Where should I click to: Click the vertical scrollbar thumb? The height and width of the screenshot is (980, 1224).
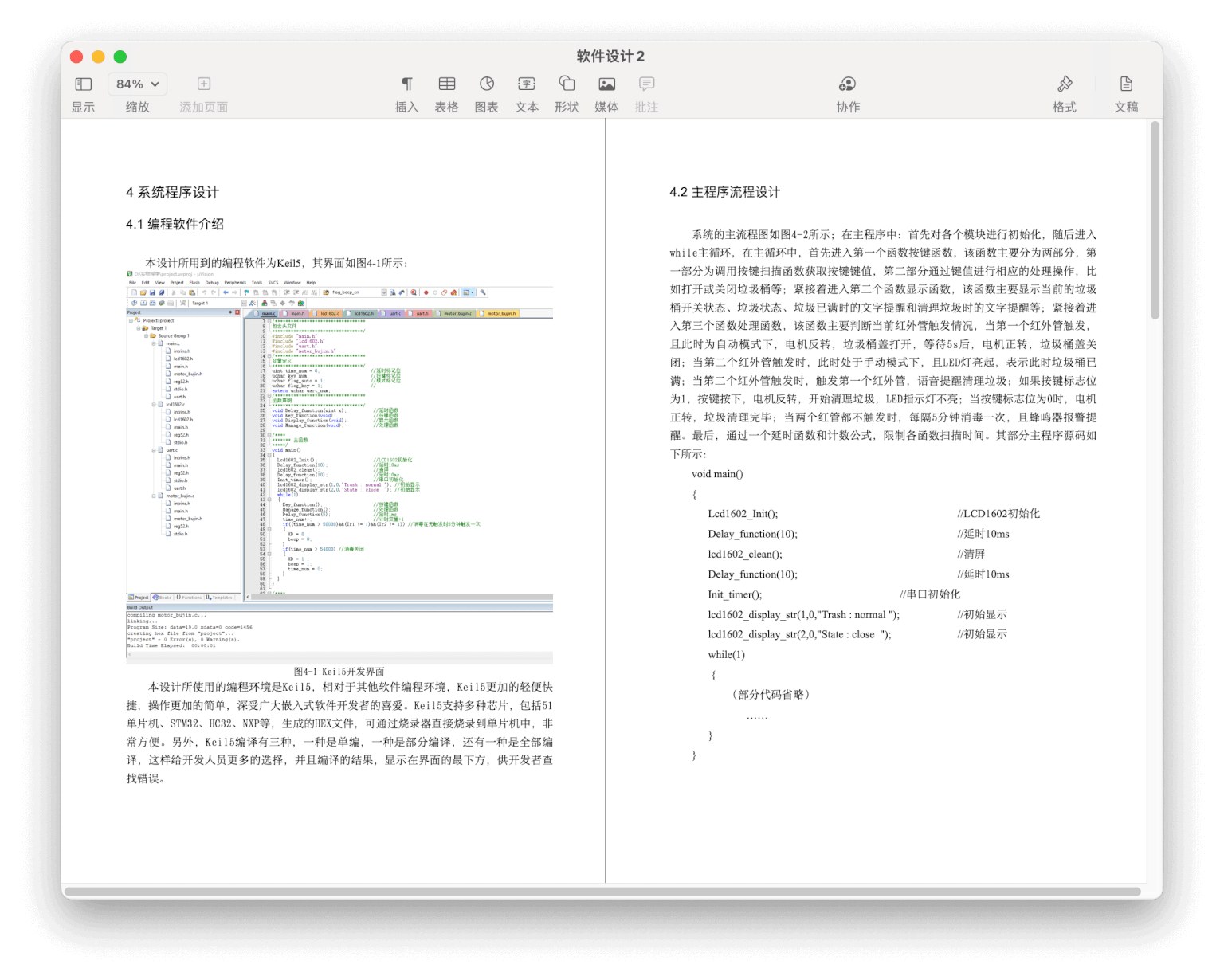1155,221
